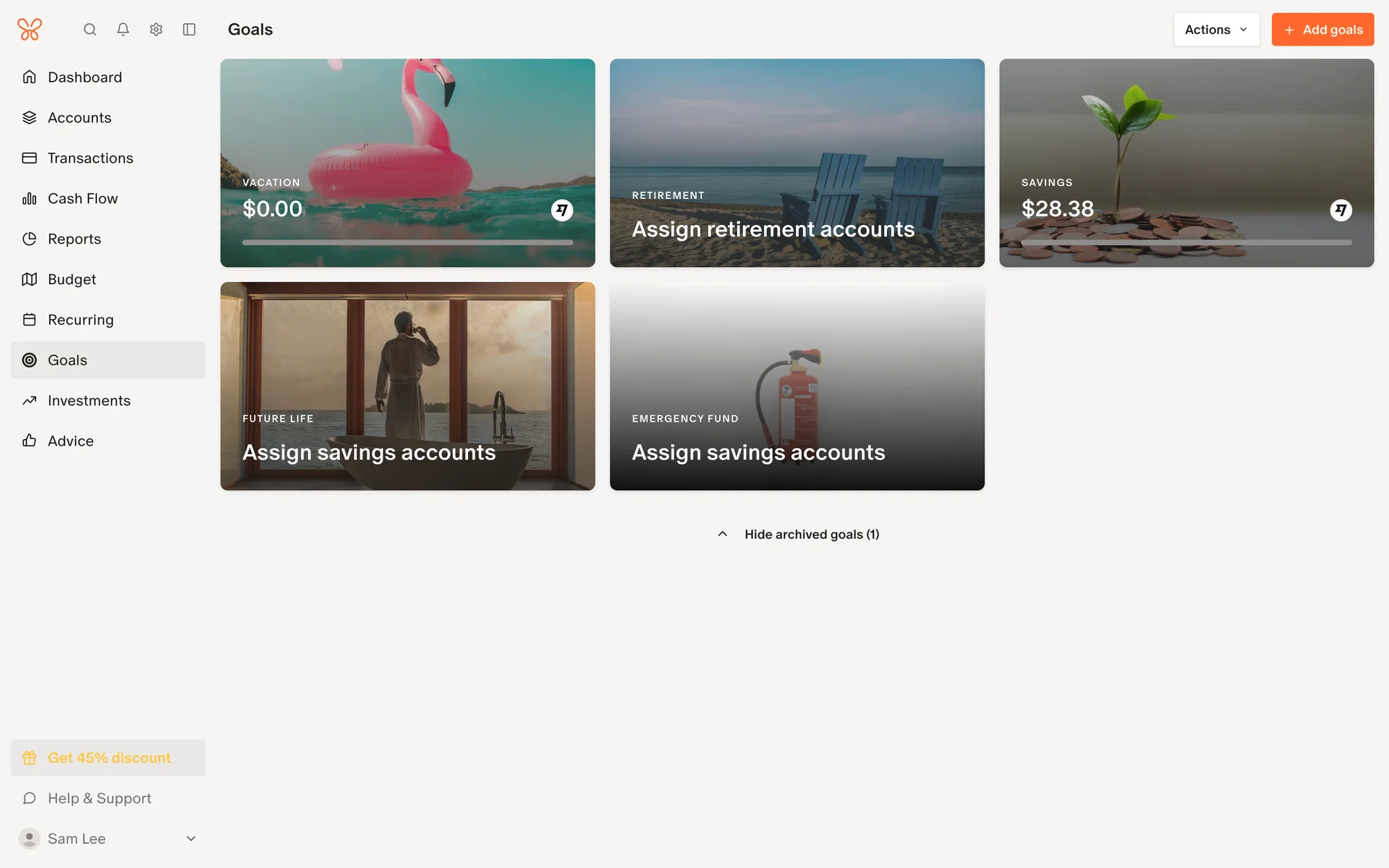
Task: Open the Retirement goal card
Action: 797,163
